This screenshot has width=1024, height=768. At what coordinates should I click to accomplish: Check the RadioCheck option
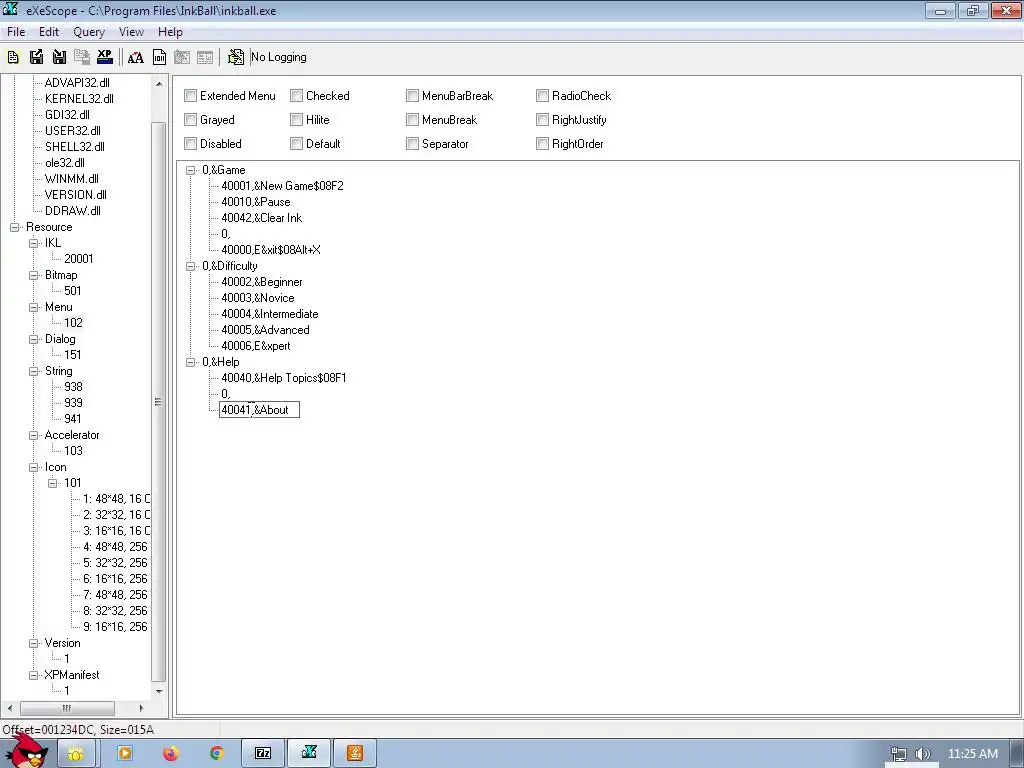[543, 96]
